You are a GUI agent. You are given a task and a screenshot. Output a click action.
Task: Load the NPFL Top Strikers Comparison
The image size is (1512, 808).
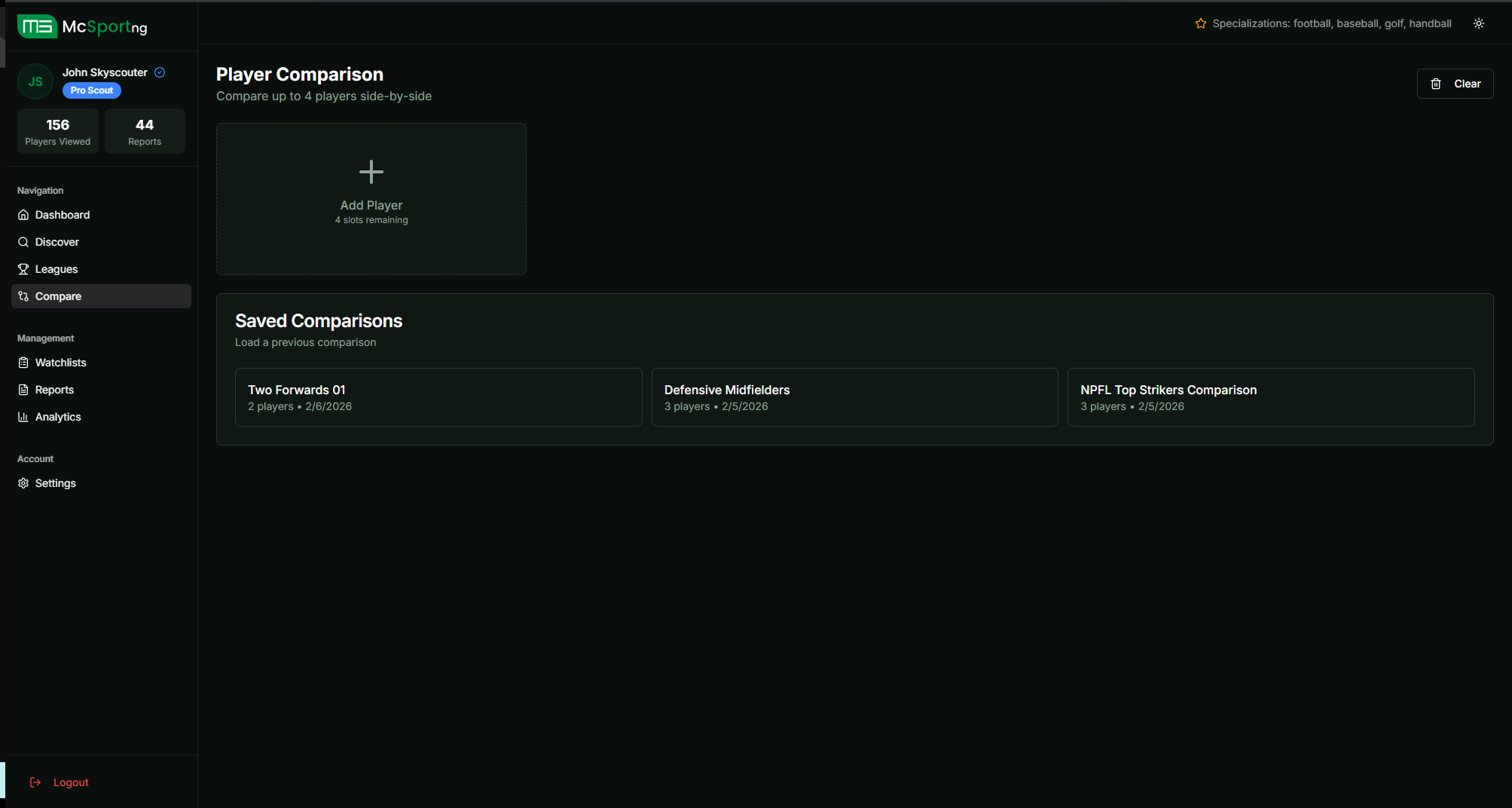(1270, 397)
